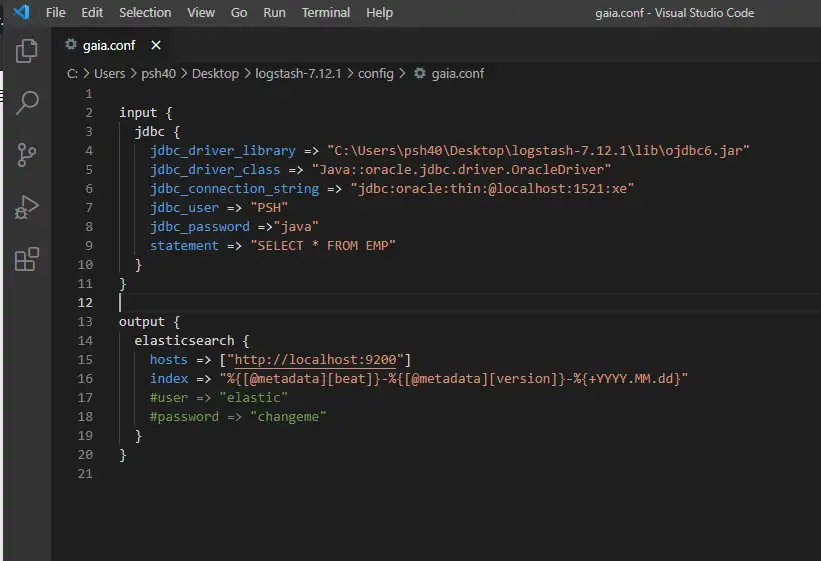Click the statement keyword
The width and height of the screenshot is (821, 561).
[184, 246]
